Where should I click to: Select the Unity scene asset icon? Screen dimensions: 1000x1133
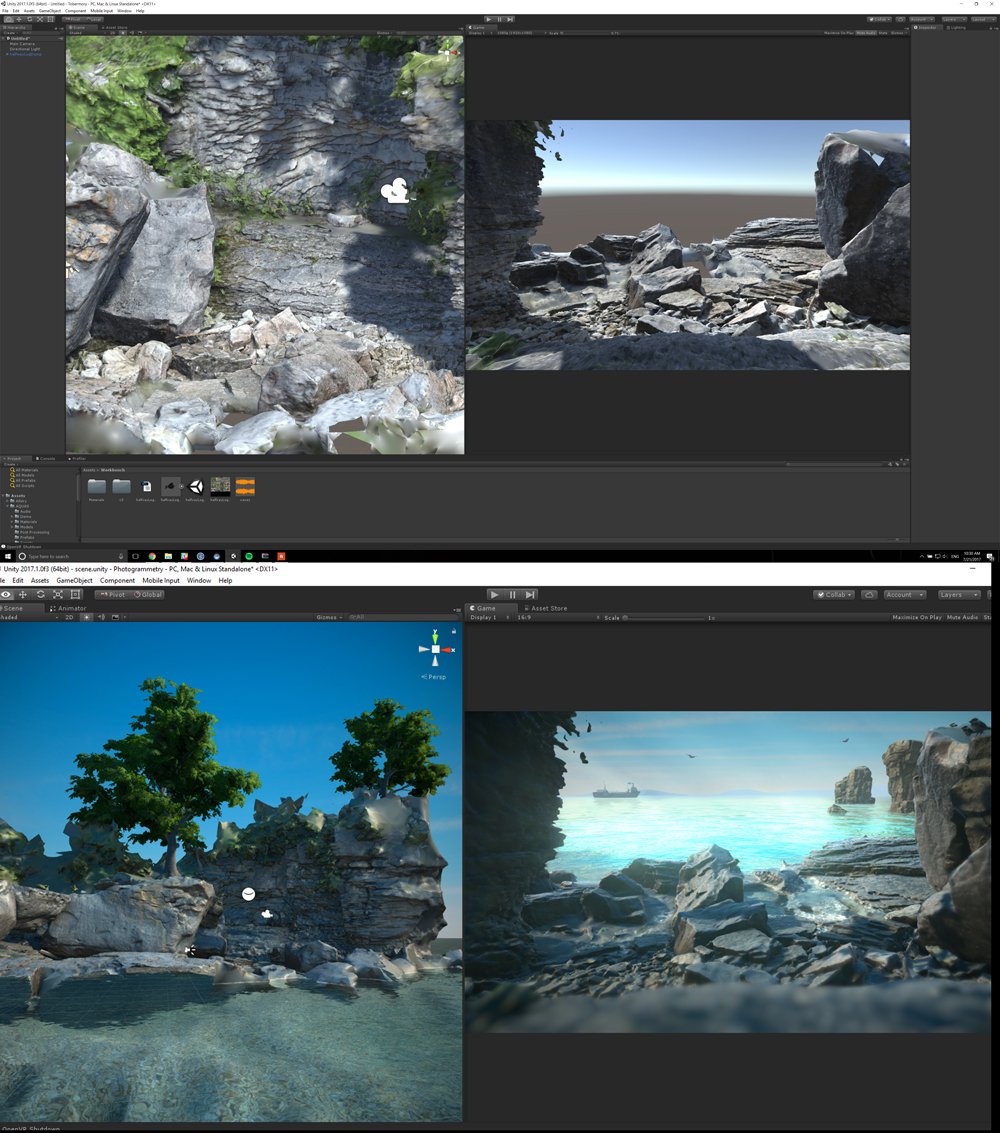(196, 487)
